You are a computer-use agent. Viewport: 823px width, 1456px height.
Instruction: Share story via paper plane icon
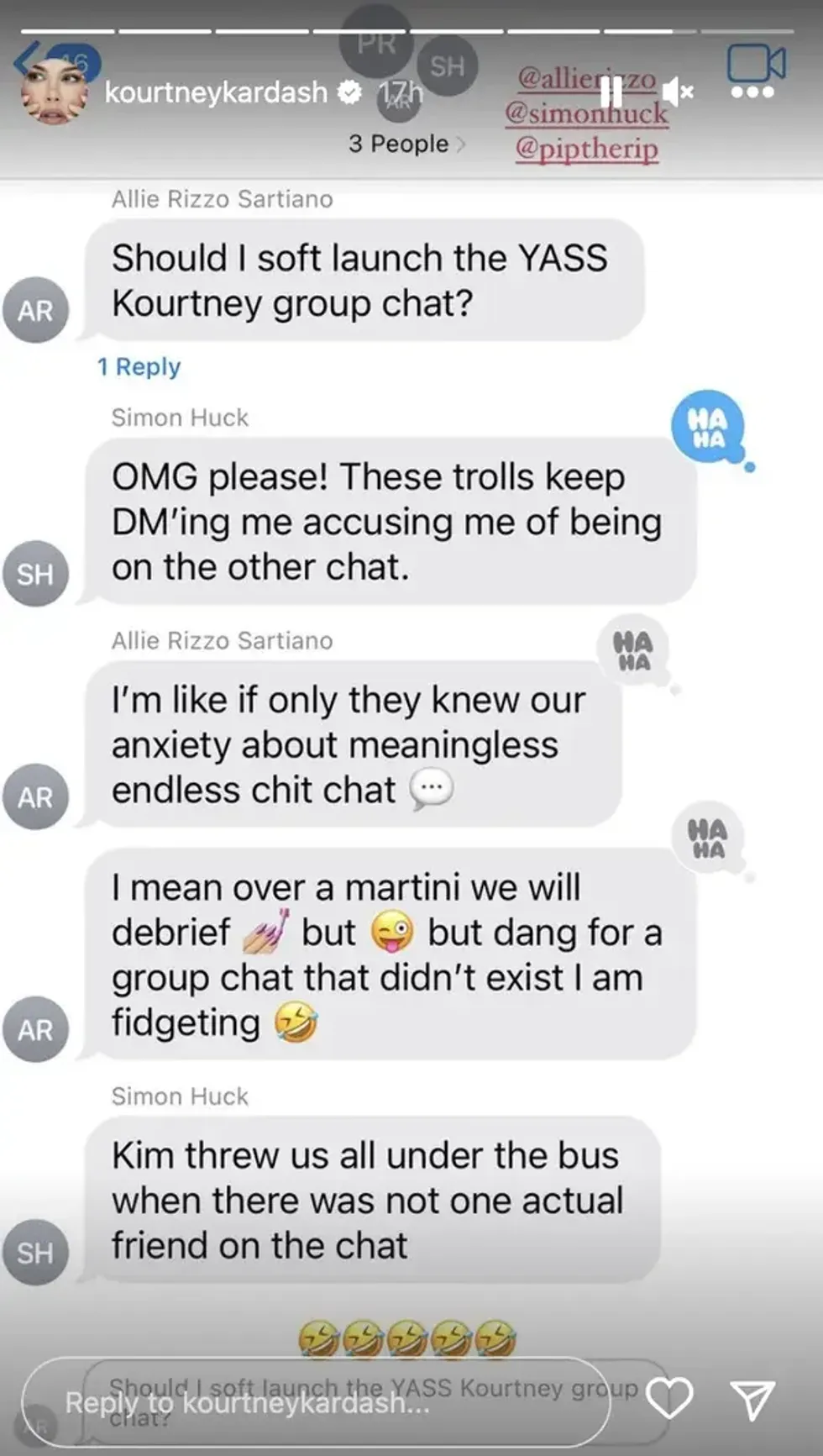[752, 1400]
